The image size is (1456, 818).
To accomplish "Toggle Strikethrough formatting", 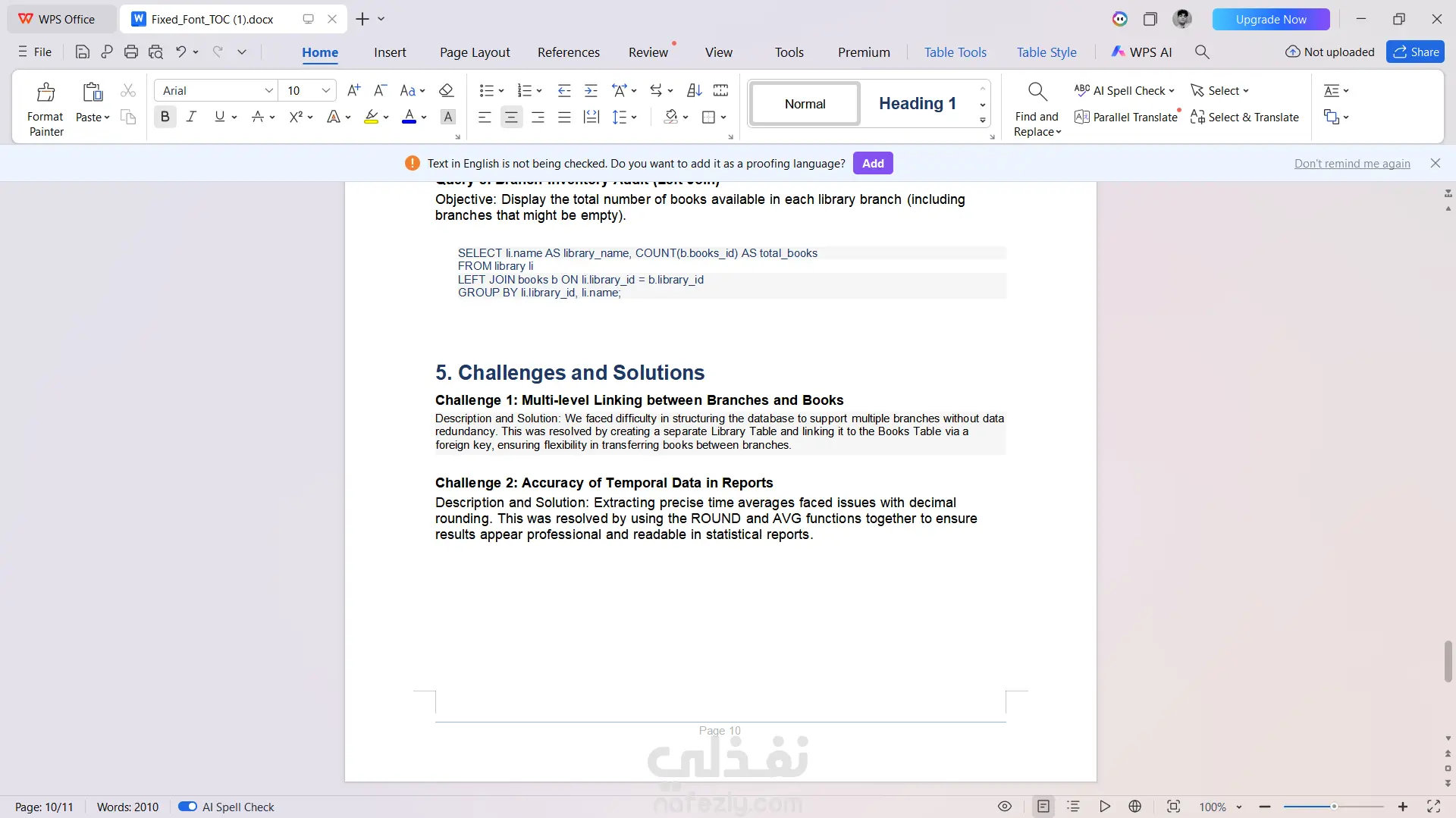I will click(x=258, y=117).
